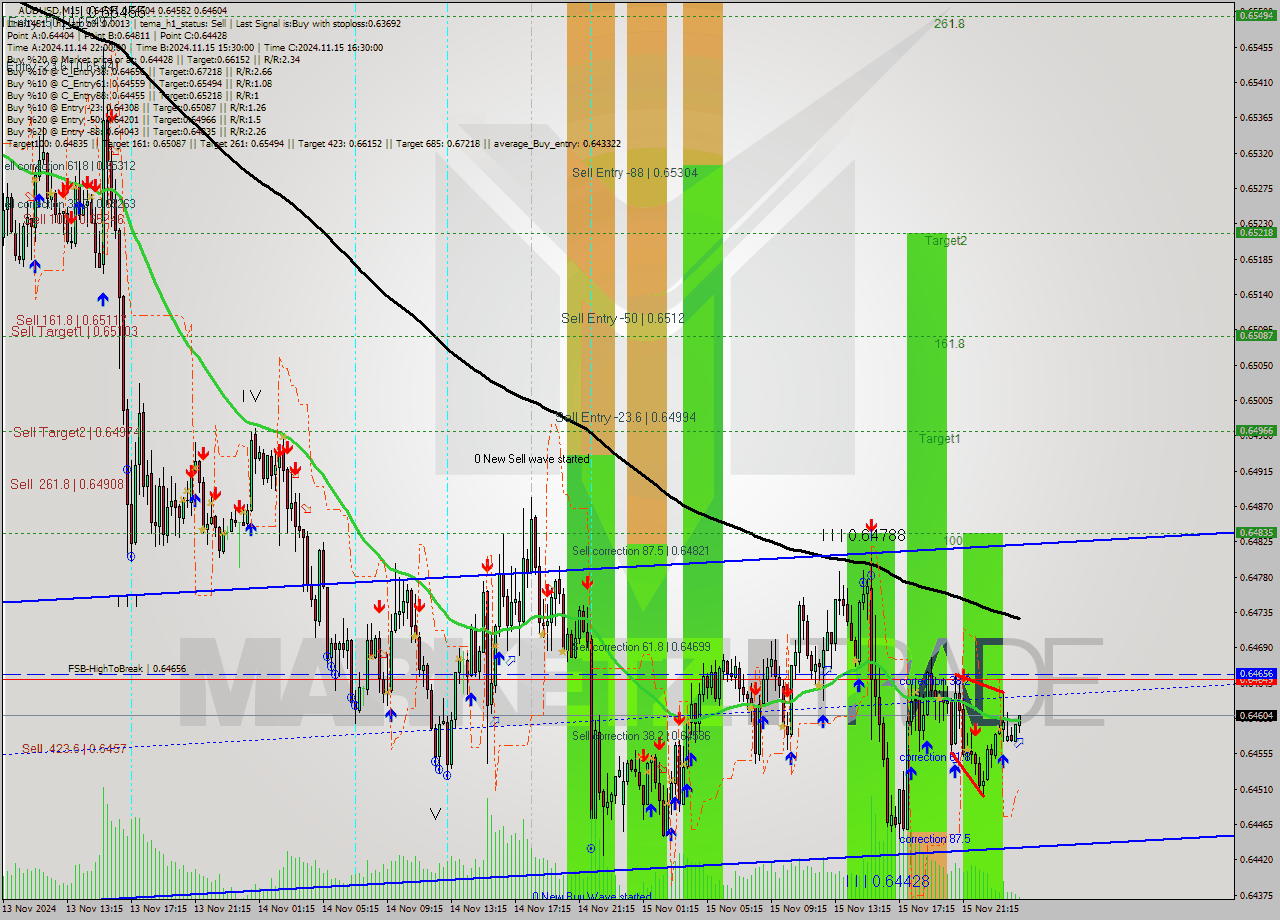Click the 'Sell 261.8 | 0.64908' label
Image resolution: width=1280 pixels, height=920 pixels.
tap(67, 484)
